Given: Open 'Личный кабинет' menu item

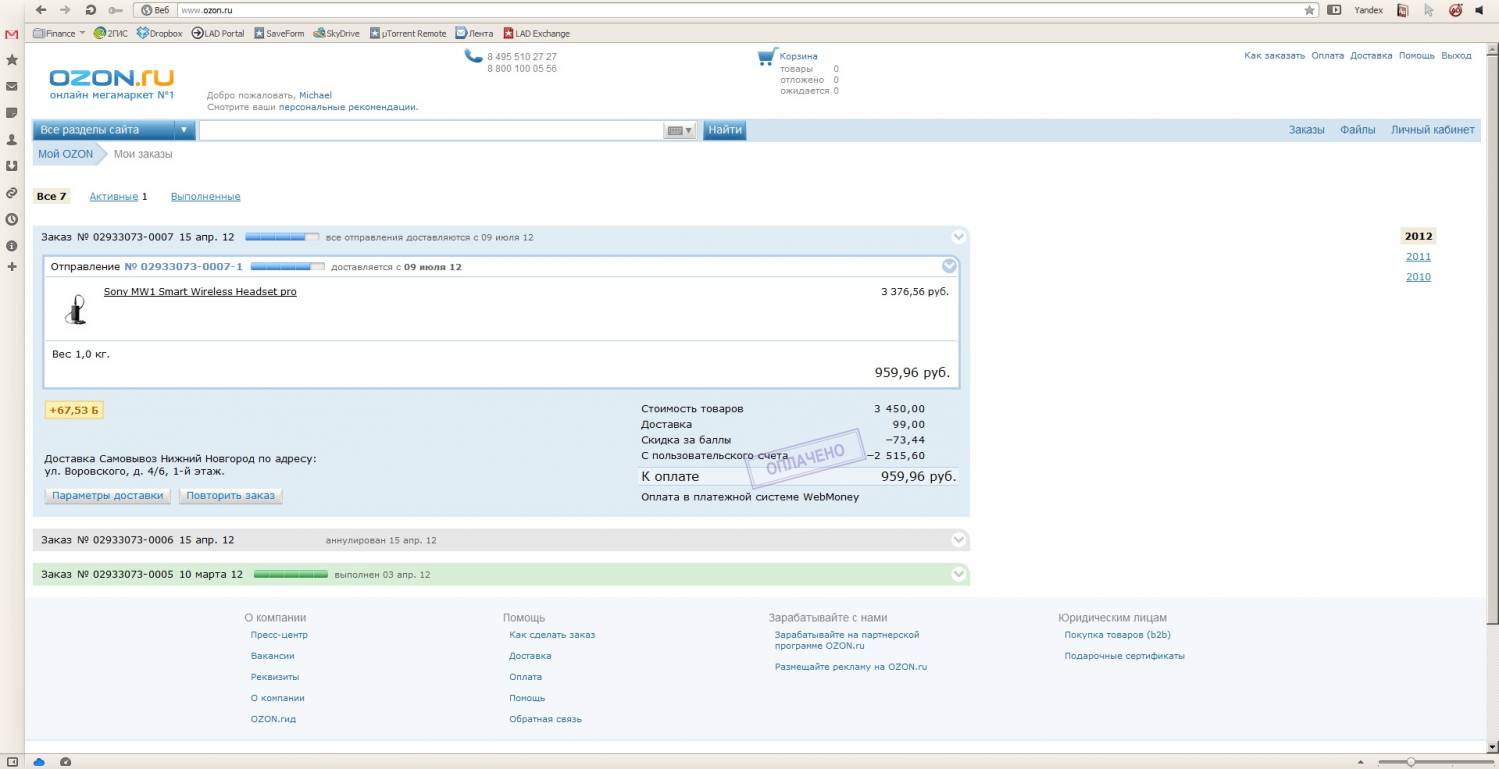Looking at the screenshot, I should pyautogui.click(x=1432, y=130).
